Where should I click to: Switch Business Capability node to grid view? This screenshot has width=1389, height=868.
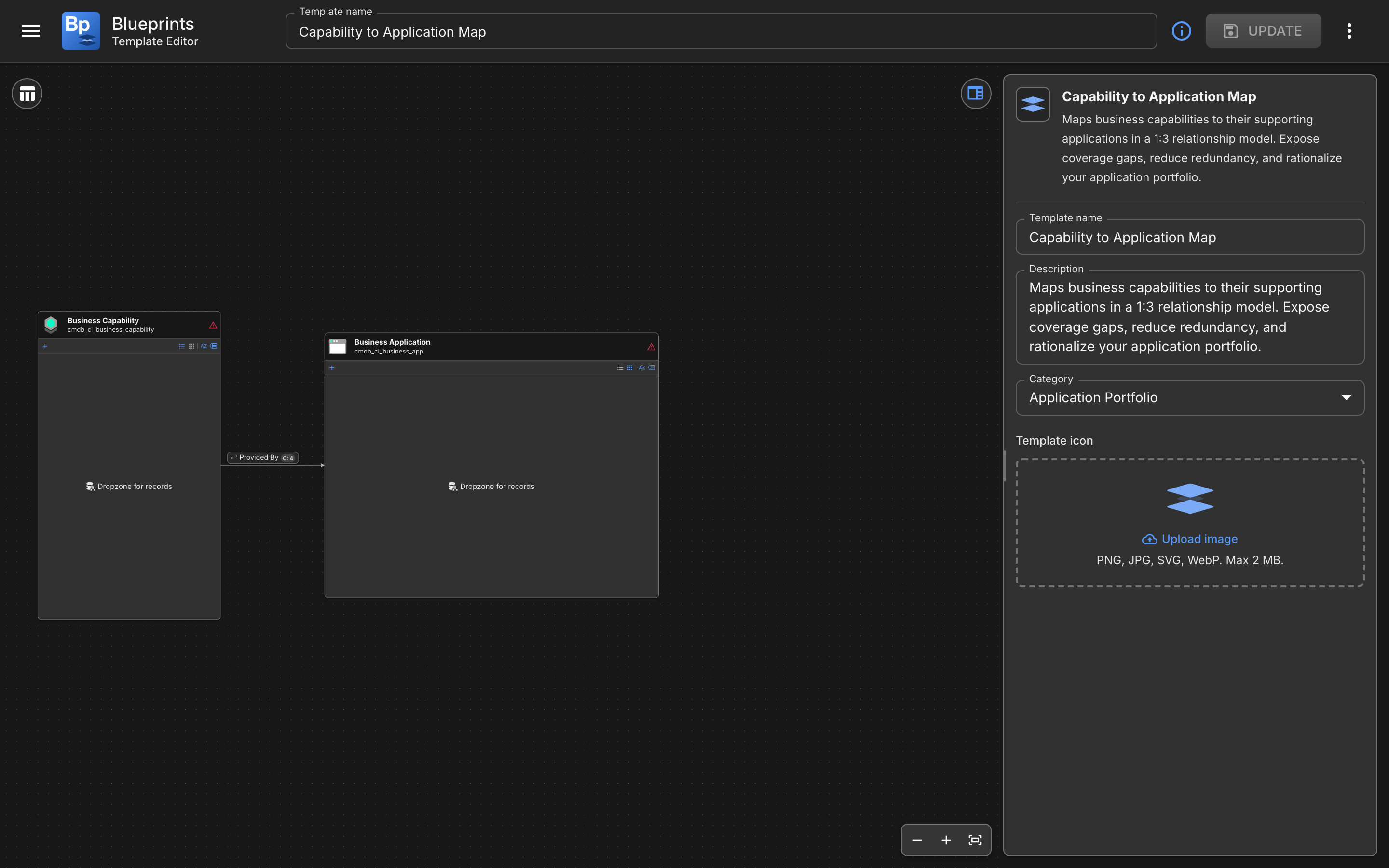click(191, 346)
